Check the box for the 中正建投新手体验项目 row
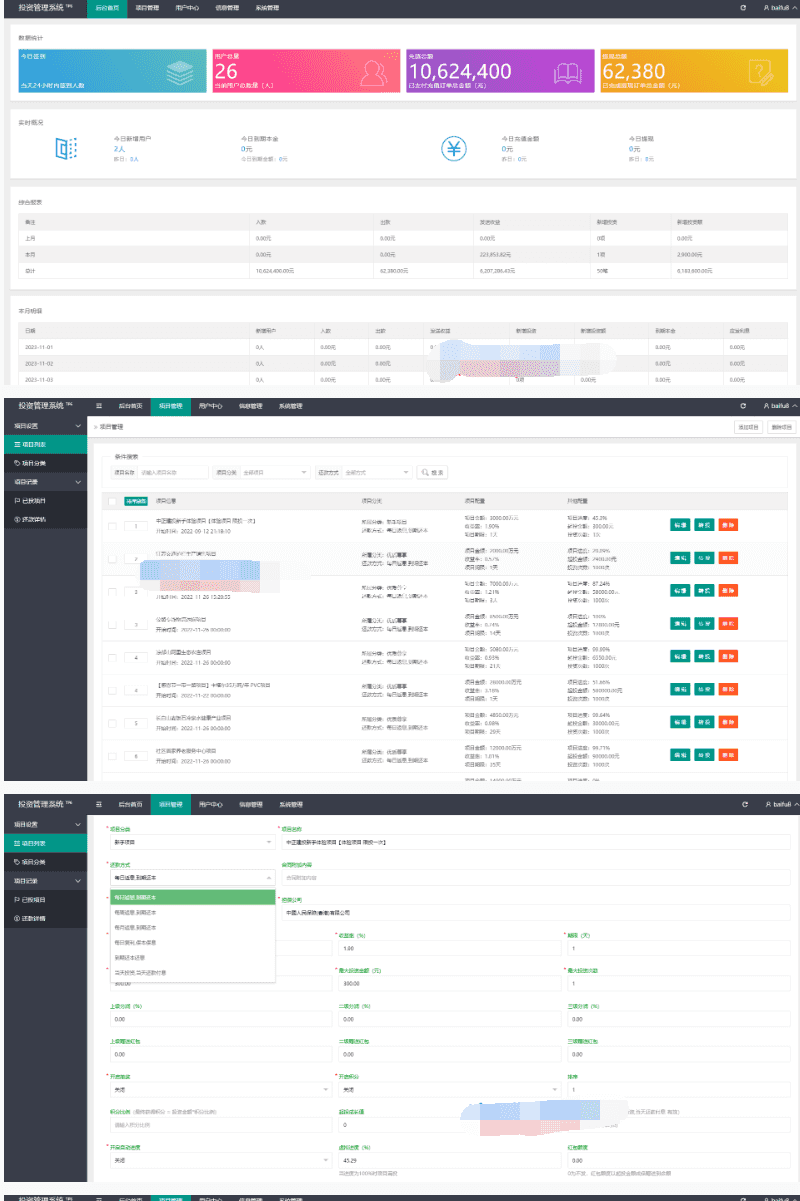Image resolution: width=800 pixels, height=1201 pixels. [x=112, y=525]
